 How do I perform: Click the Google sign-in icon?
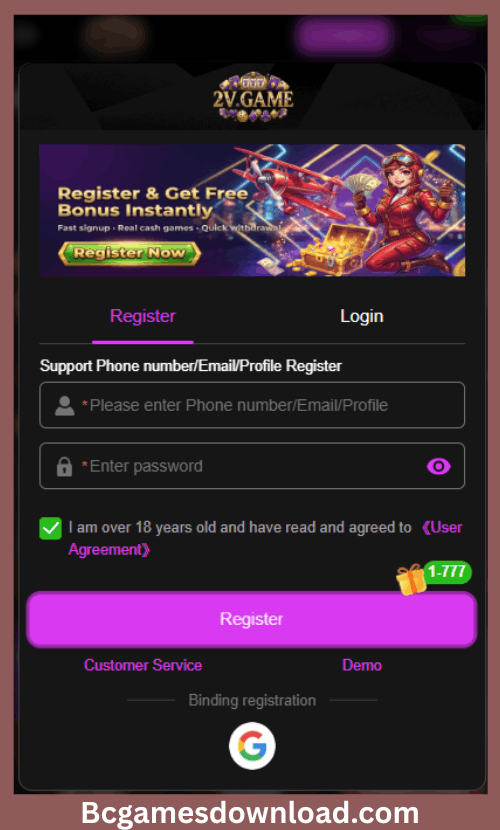click(x=252, y=745)
